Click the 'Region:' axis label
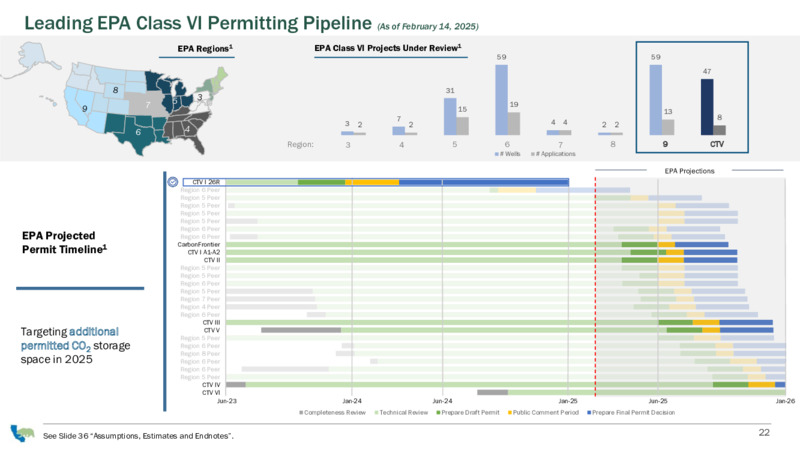Screen dimensions: 800x450 301,144
